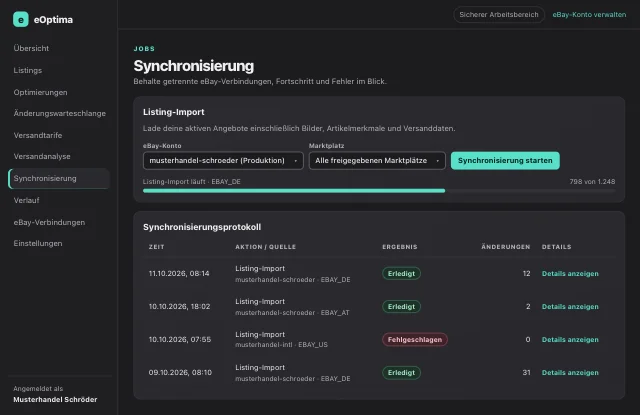Click the timestamp '10.10.2026, 07:55'
Screen dimensions: 640x415
click(180, 340)
